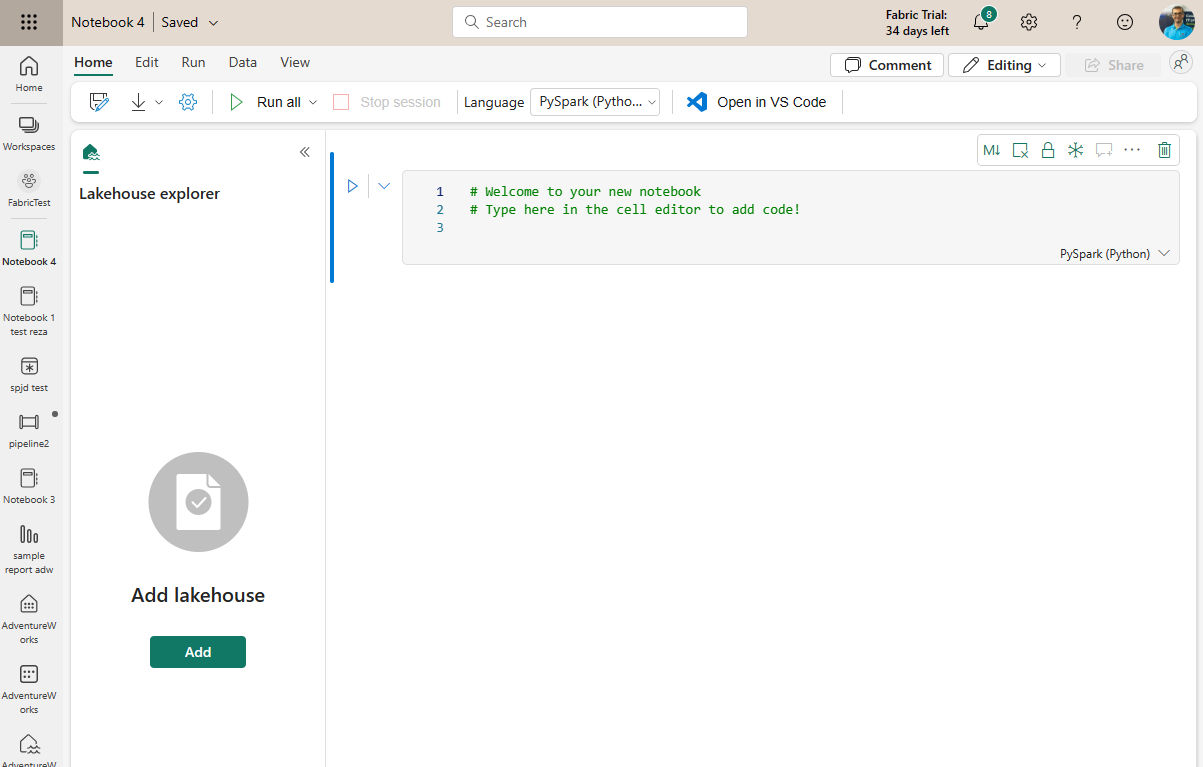
Task: Switch to the Edit tab
Action: [x=147, y=62]
